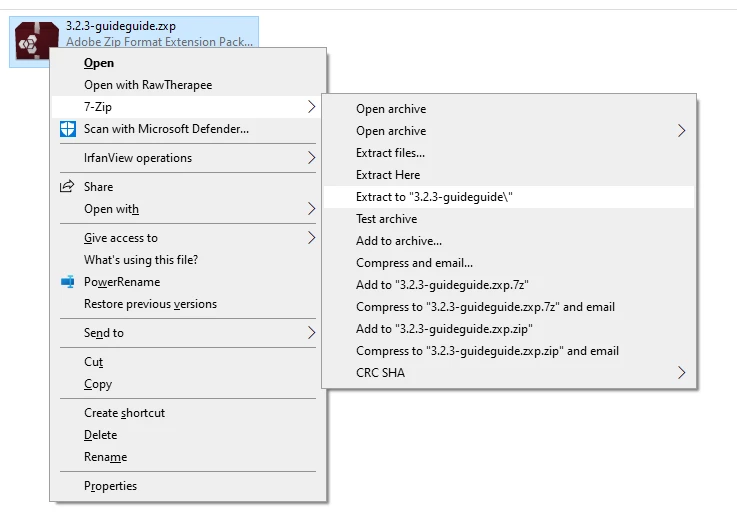737x531 pixels.
Task: Expand the CRC SHA submenu arrow
Action: point(682,373)
